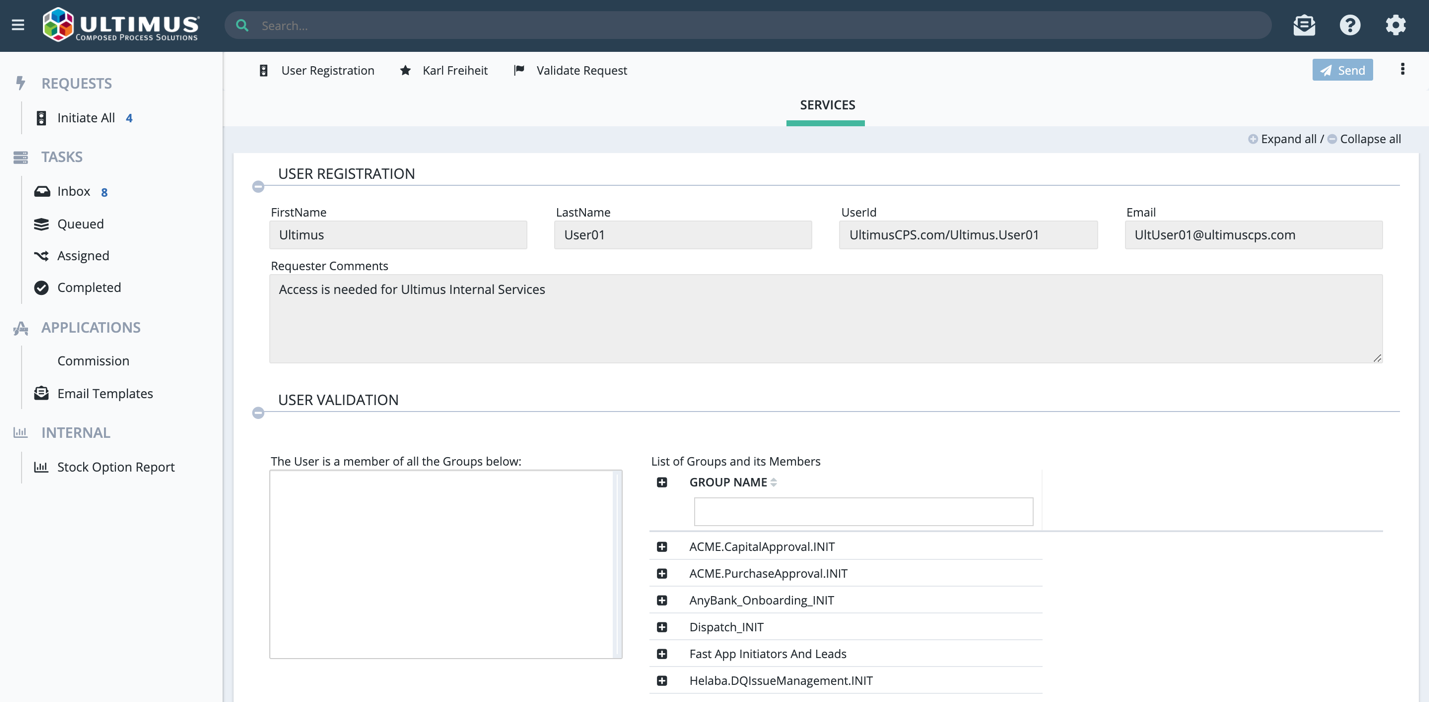Open Stock Option Report

click(116, 467)
